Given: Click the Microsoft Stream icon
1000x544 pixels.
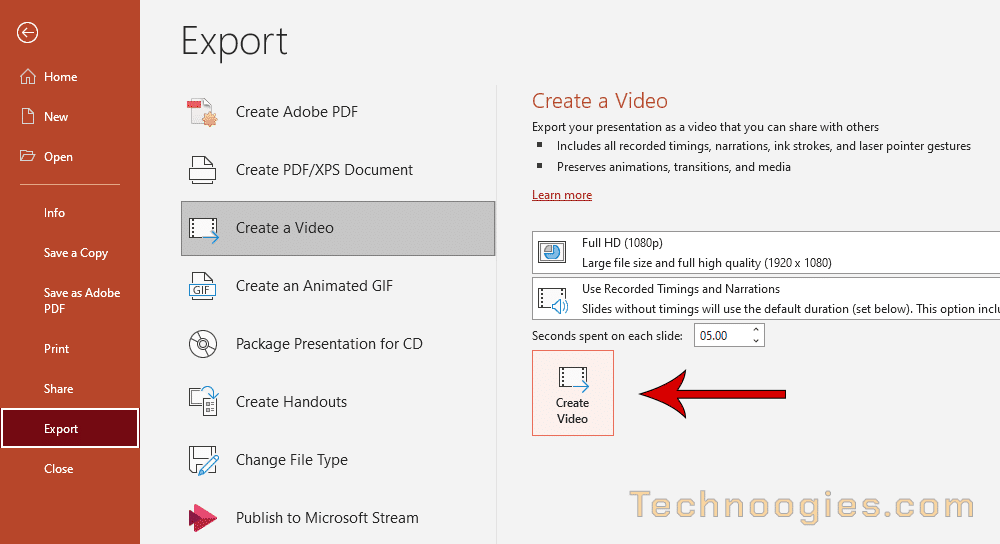Looking at the screenshot, I should (203, 518).
